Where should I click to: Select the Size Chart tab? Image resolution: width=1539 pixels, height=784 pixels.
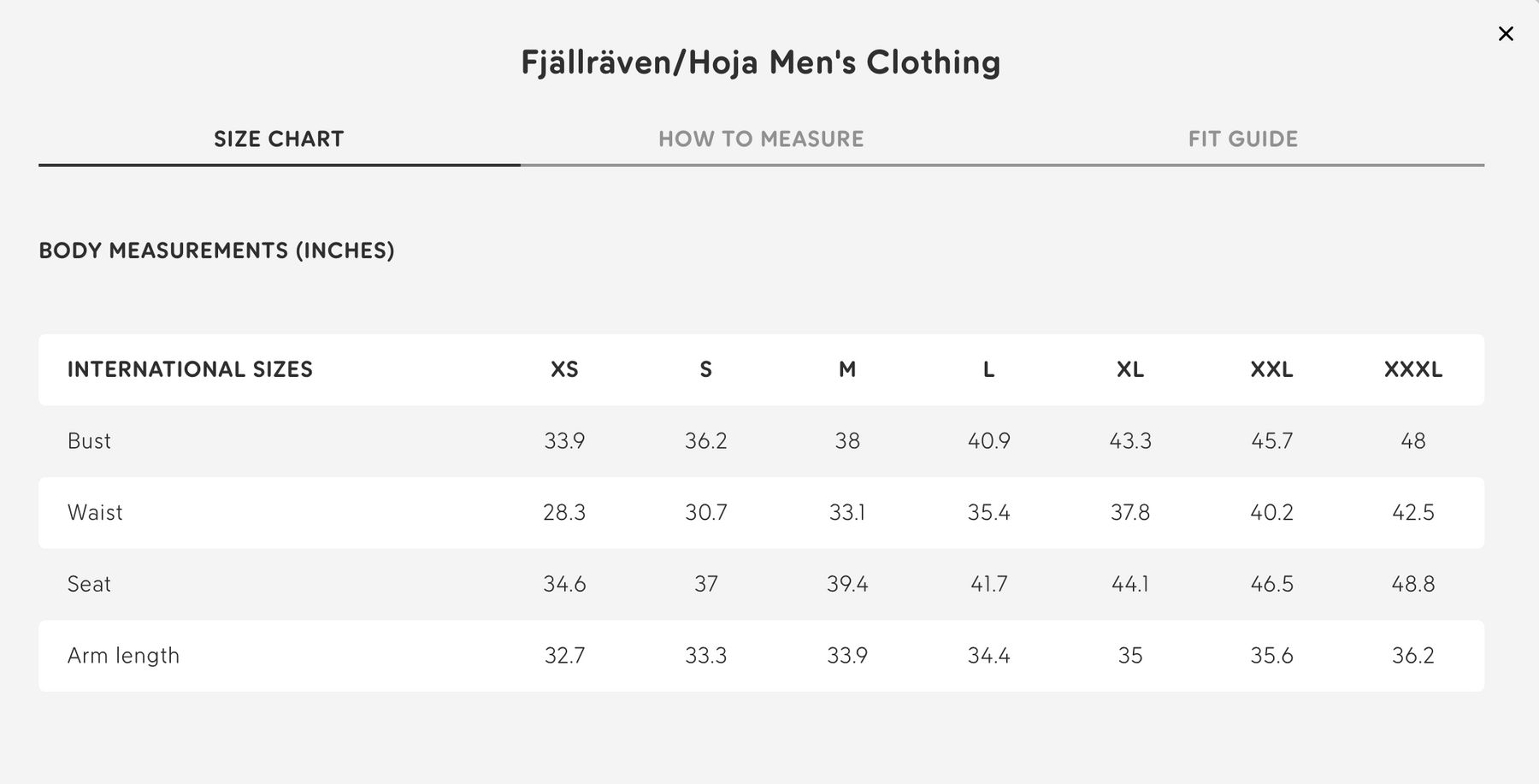click(279, 139)
